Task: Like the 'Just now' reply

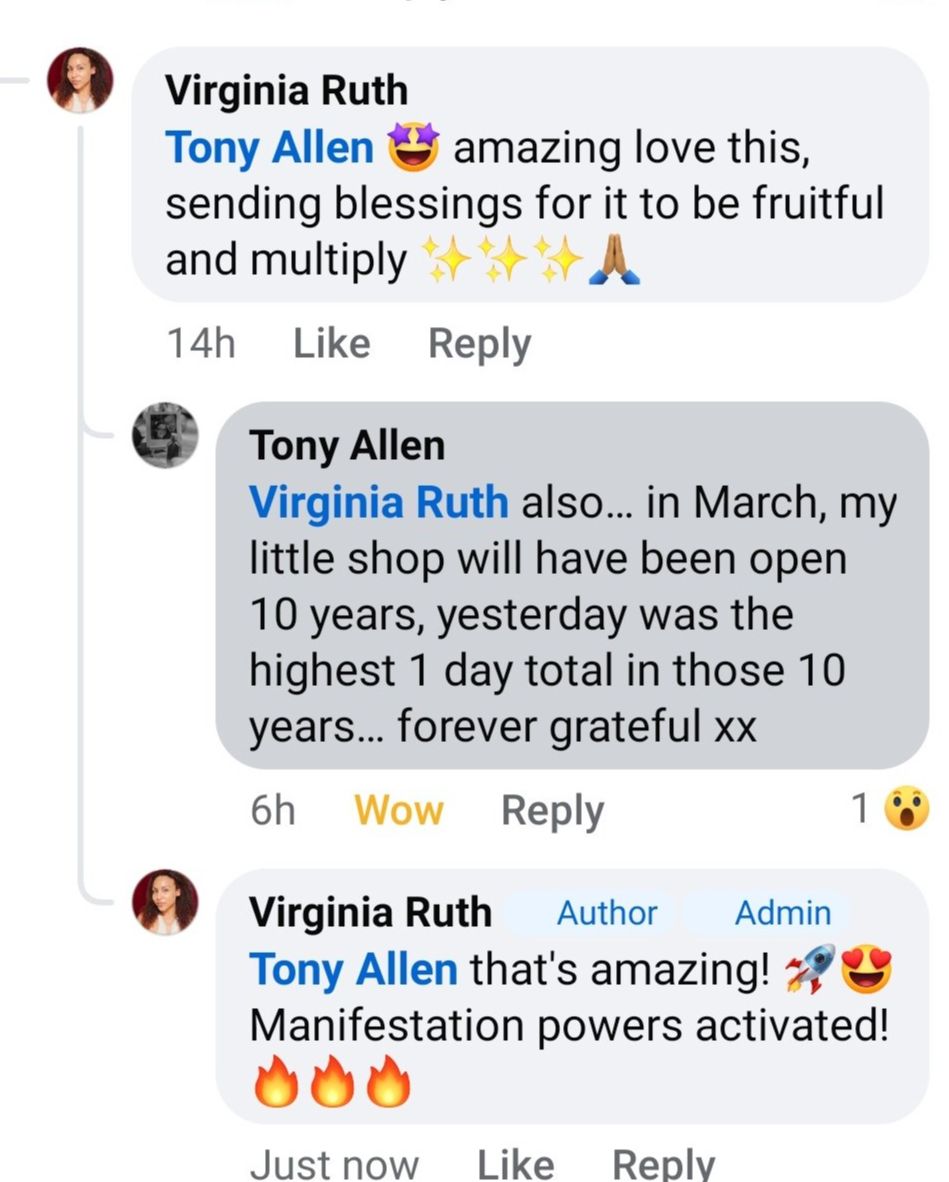Action: click(515, 1164)
